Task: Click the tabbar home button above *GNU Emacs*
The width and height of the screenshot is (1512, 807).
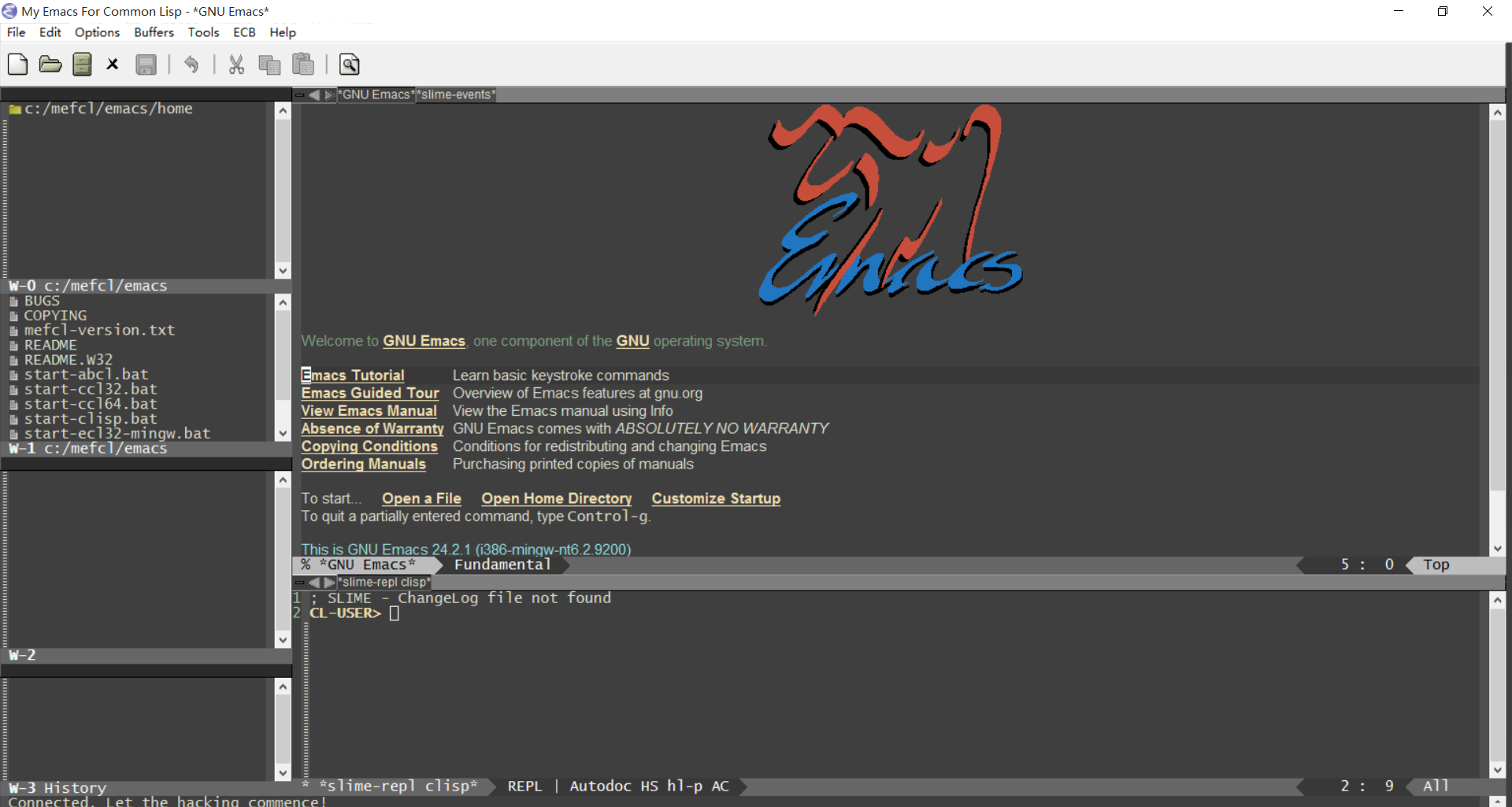Action: pyautogui.click(x=299, y=94)
